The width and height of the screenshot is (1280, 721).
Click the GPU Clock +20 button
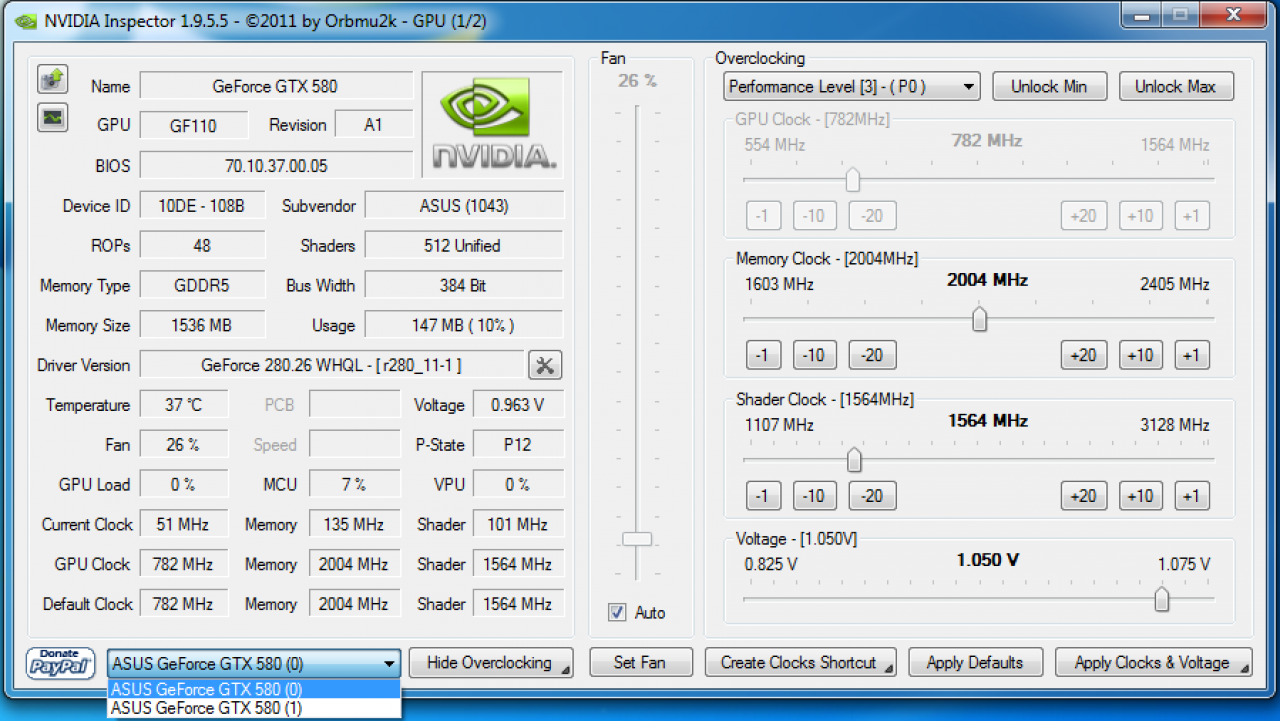pos(1083,215)
